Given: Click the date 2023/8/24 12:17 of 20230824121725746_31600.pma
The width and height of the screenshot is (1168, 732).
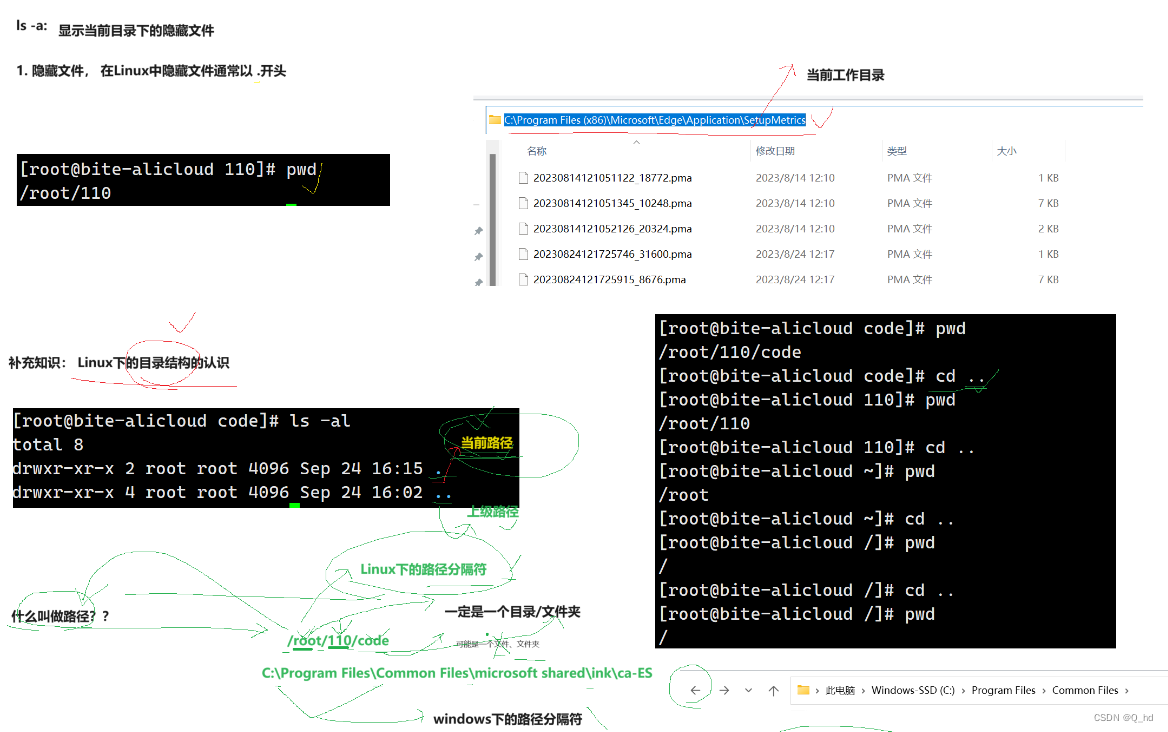Looking at the screenshot, I should coord(795,254).
